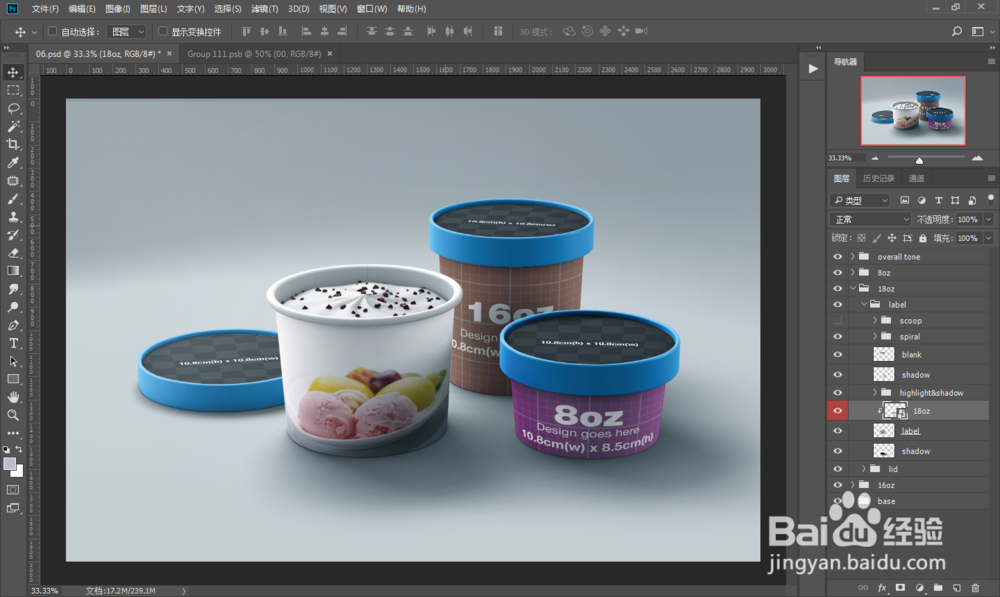Hide the spiral group

[837, 336]
